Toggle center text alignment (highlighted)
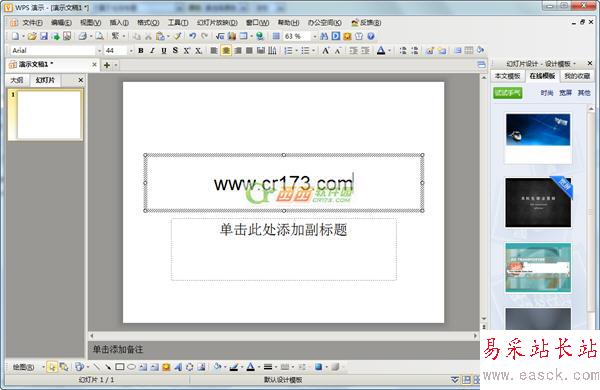Viewport: 600px width, 390px height. tap(226, 51)
